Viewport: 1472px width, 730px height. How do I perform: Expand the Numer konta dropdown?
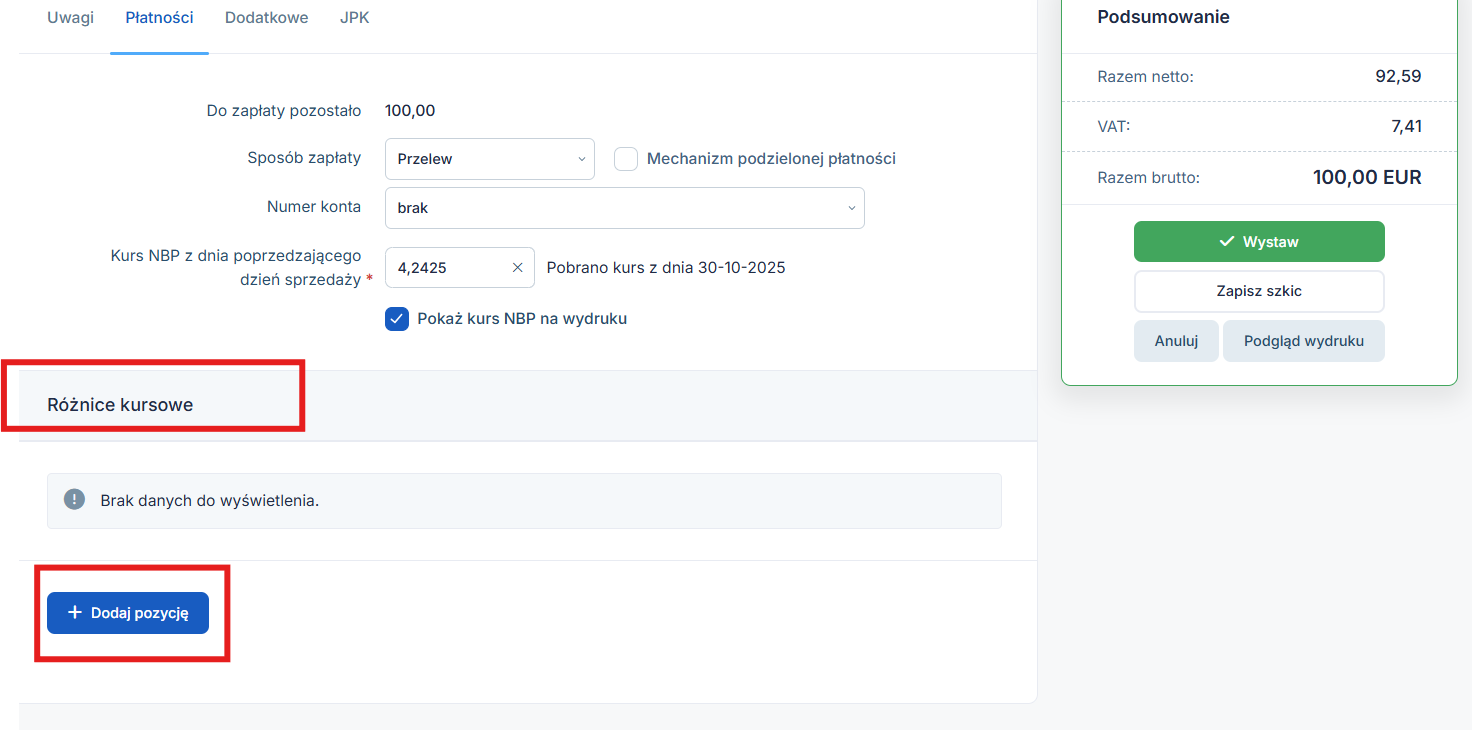[x=624, y=208]
